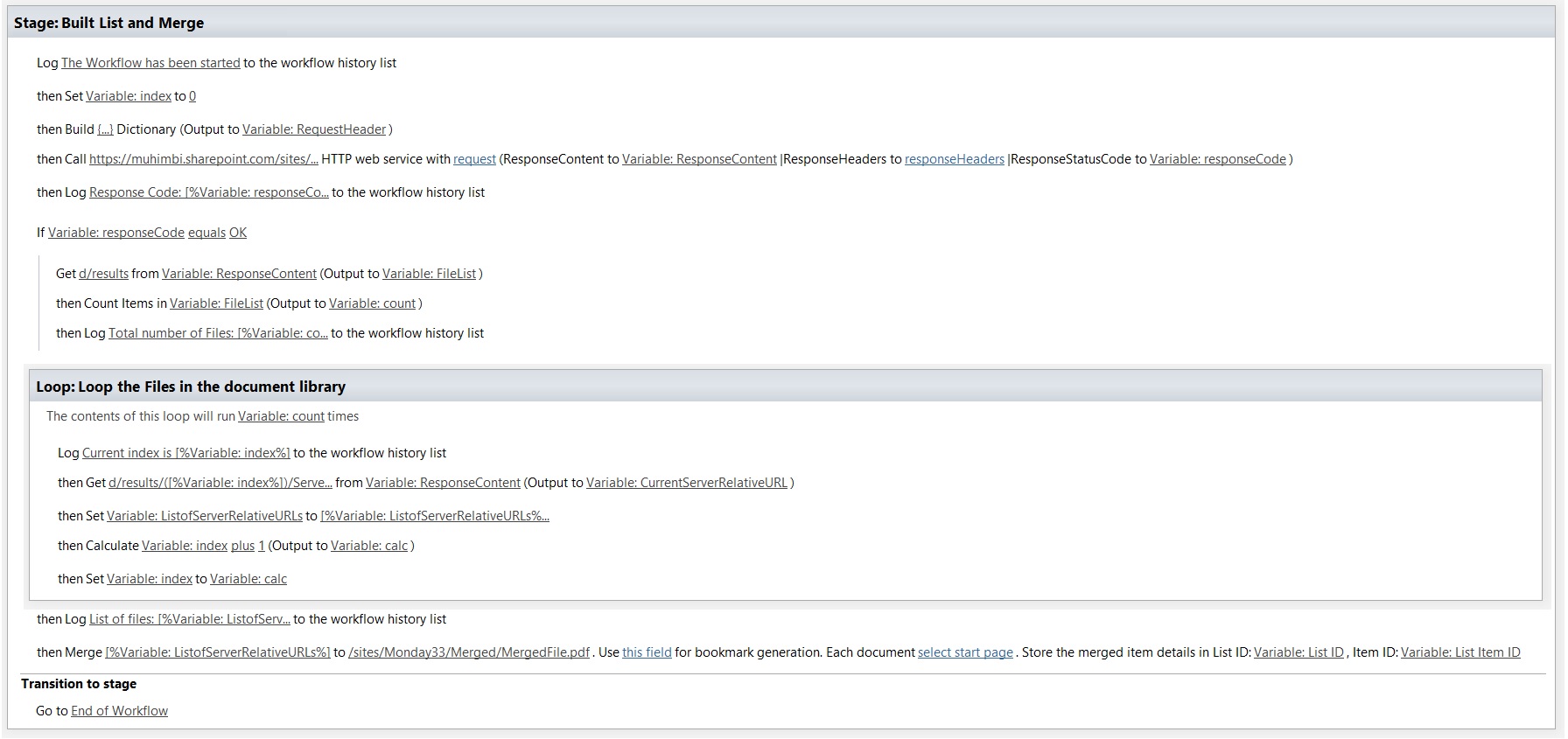Click Variable: count in loop run condition
1568x739 pixels.
pyautogui.click(x=281, y=416)
